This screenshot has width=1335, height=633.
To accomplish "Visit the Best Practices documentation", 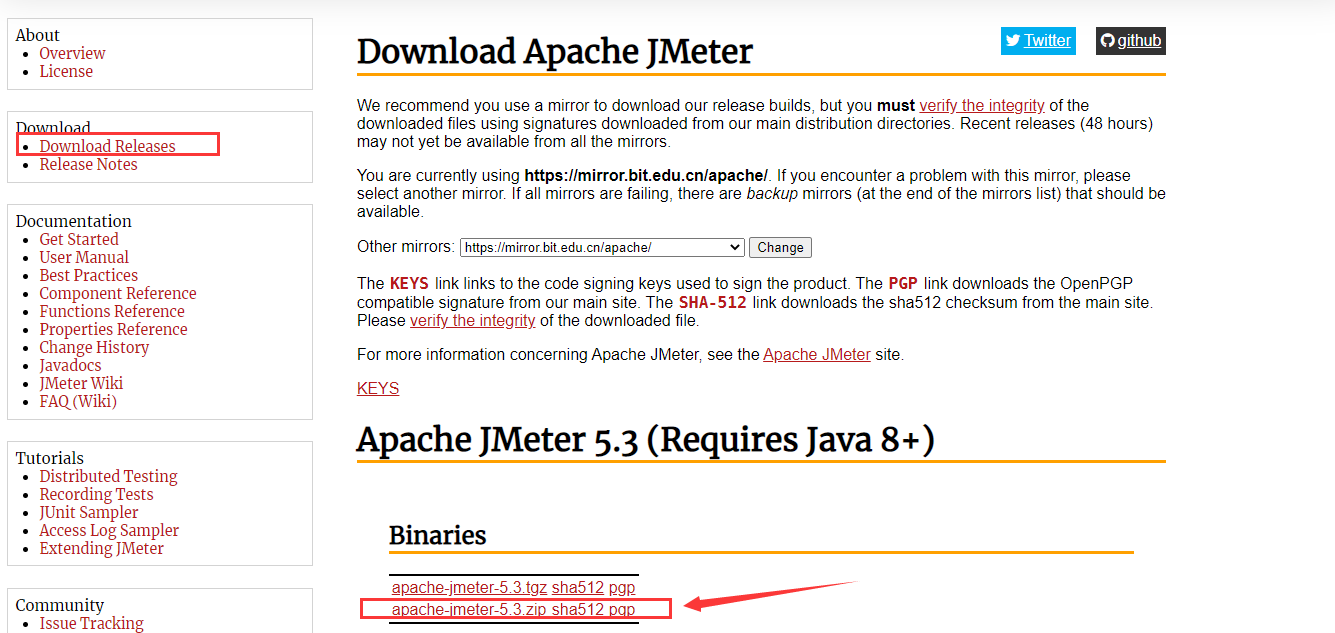I will (88, 275).
